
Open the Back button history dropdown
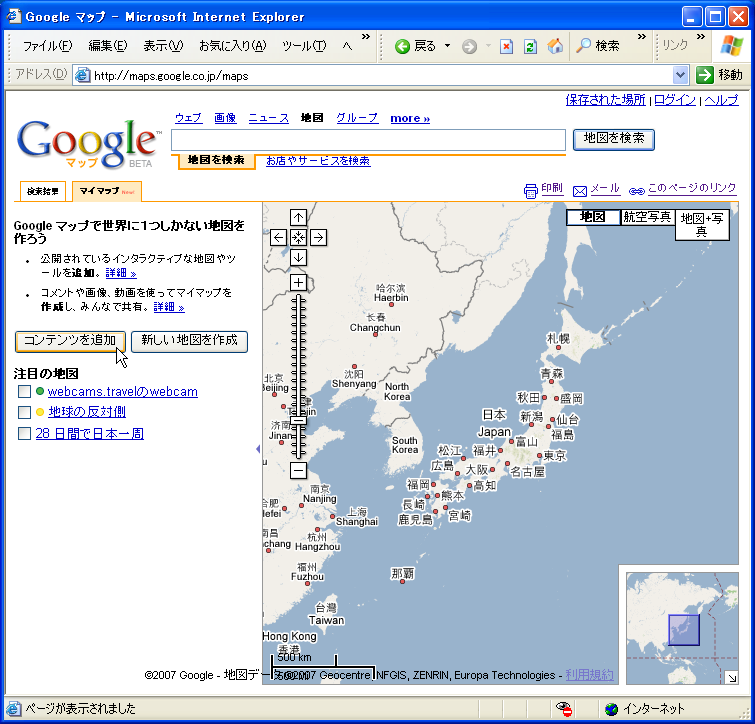[x=447, y=46]
